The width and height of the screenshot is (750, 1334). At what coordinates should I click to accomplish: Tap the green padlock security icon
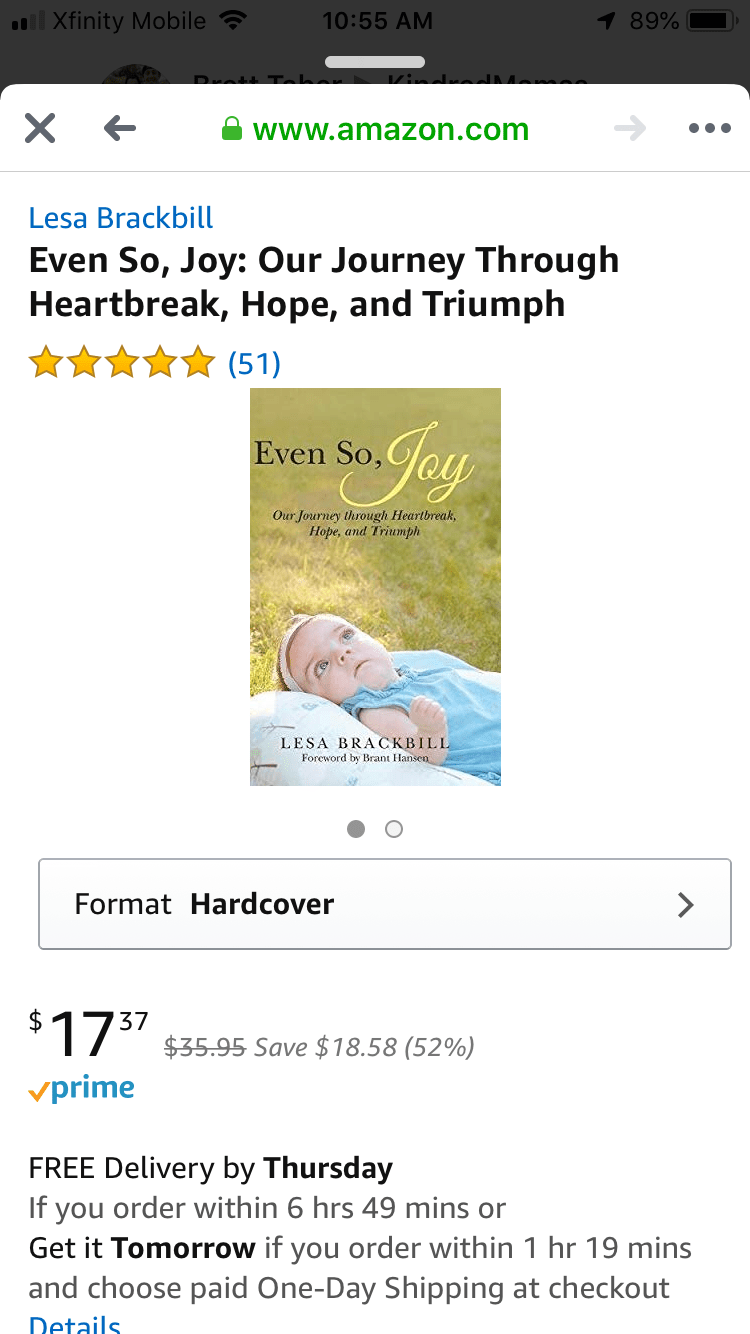pos(231,129)
